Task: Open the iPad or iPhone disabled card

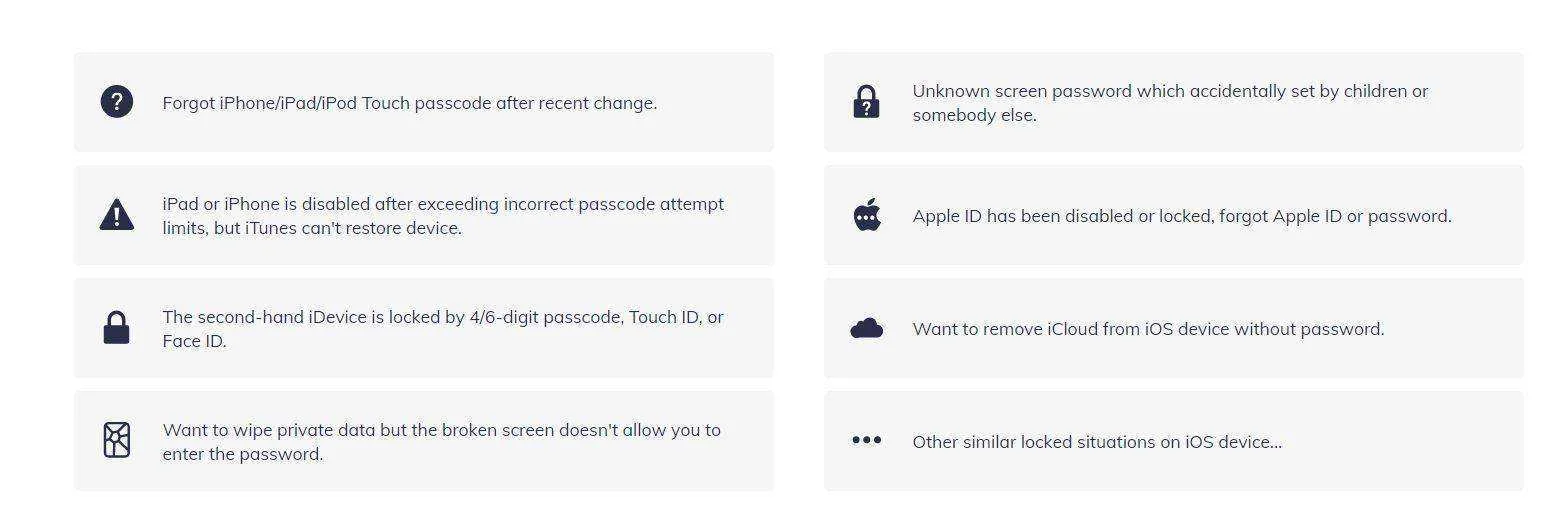Action: tap(424, 215)
